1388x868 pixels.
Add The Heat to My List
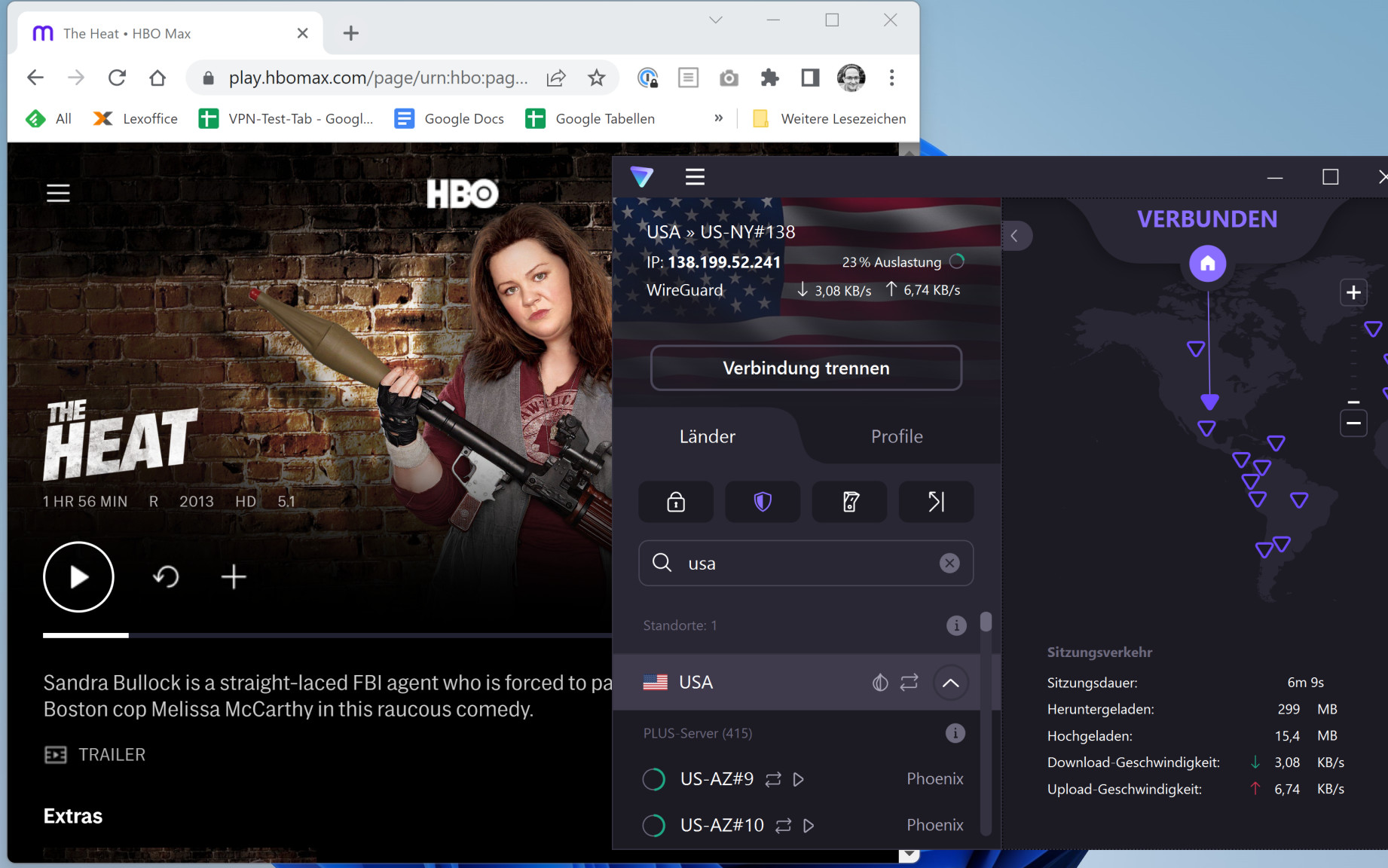[234, 577]
